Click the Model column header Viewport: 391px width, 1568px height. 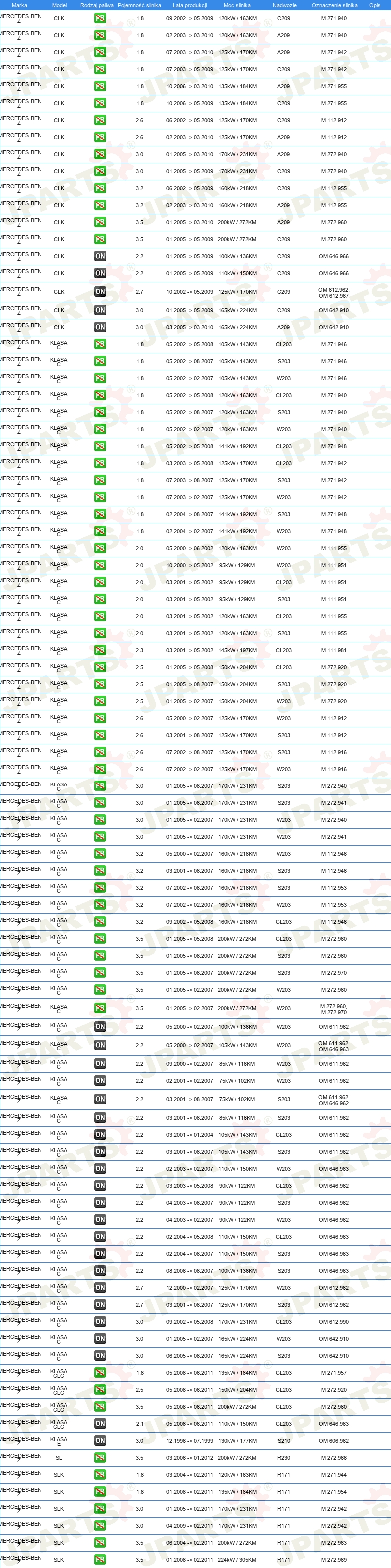coord(59,5)
